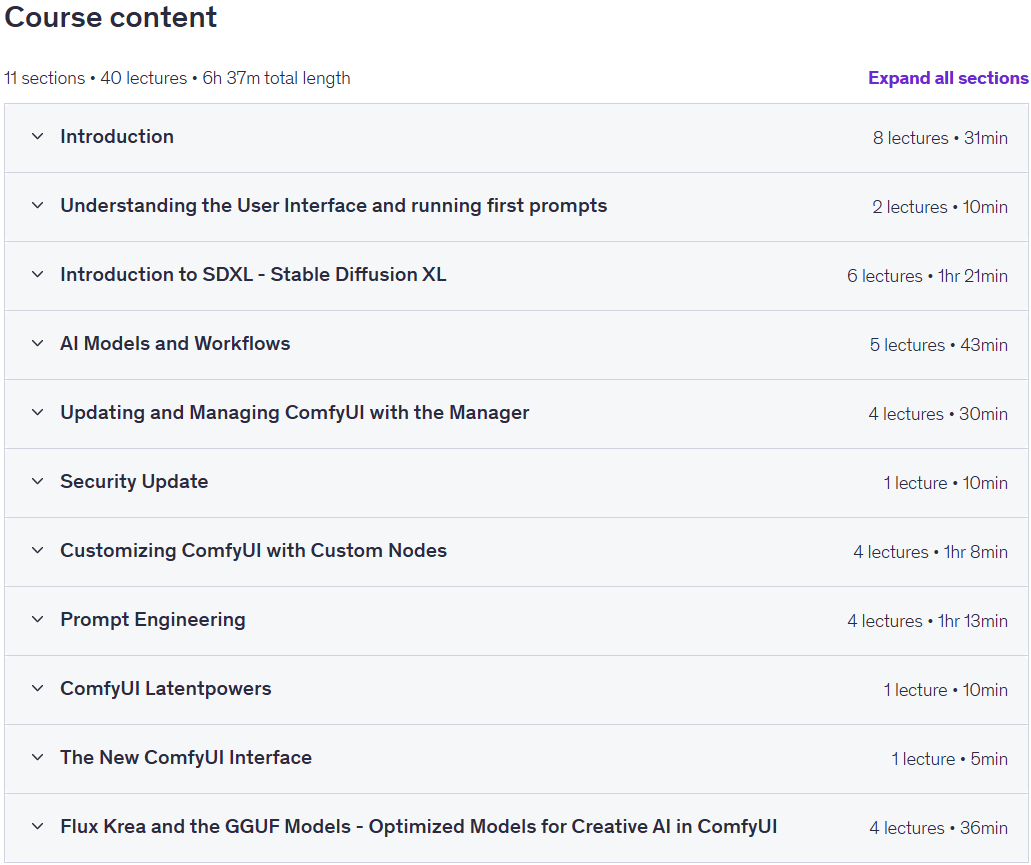Screen dimensions: 1031x865
Task: Click the '4 lectures • 1hr 8min' text
Action: (x=930, y=552)
